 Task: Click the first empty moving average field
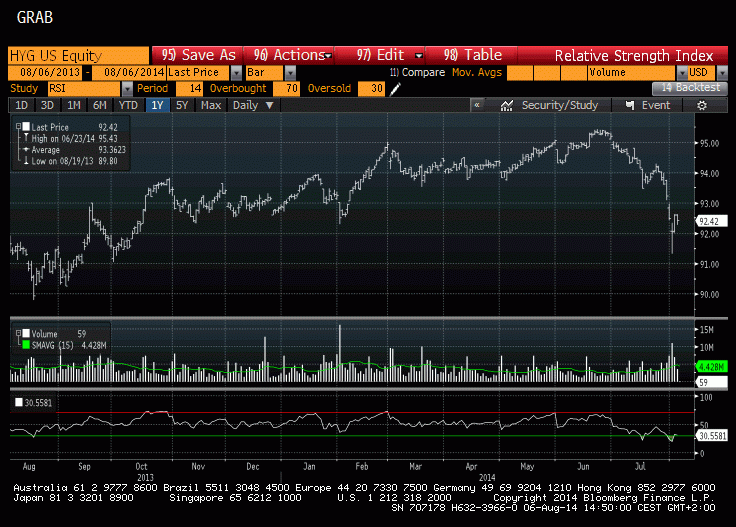[x=520, y=73]
